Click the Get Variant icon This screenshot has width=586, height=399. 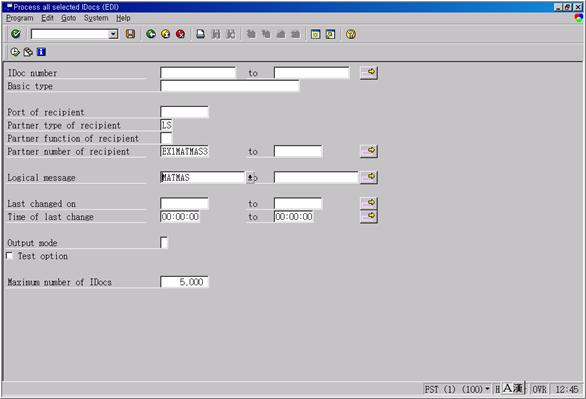(28, 52)
